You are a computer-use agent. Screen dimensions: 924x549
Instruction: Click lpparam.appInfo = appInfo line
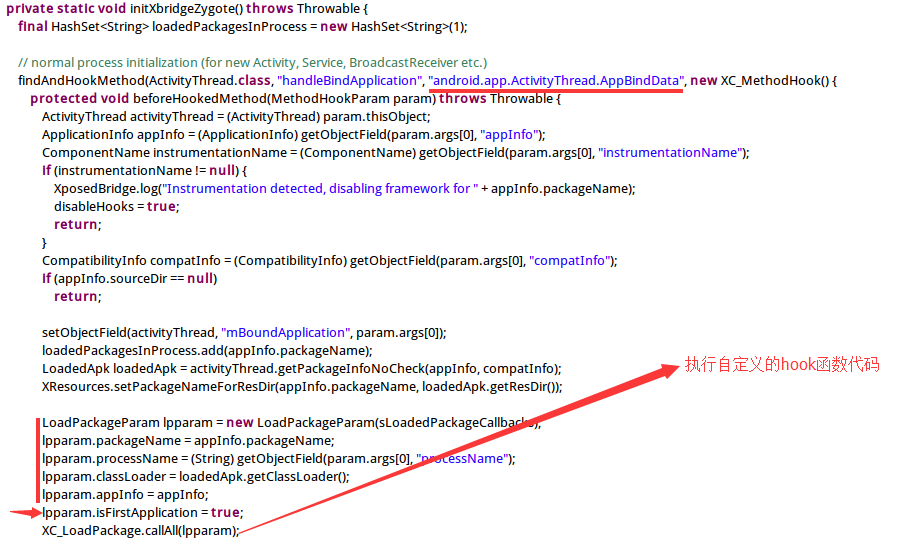(x=125, y=495)
